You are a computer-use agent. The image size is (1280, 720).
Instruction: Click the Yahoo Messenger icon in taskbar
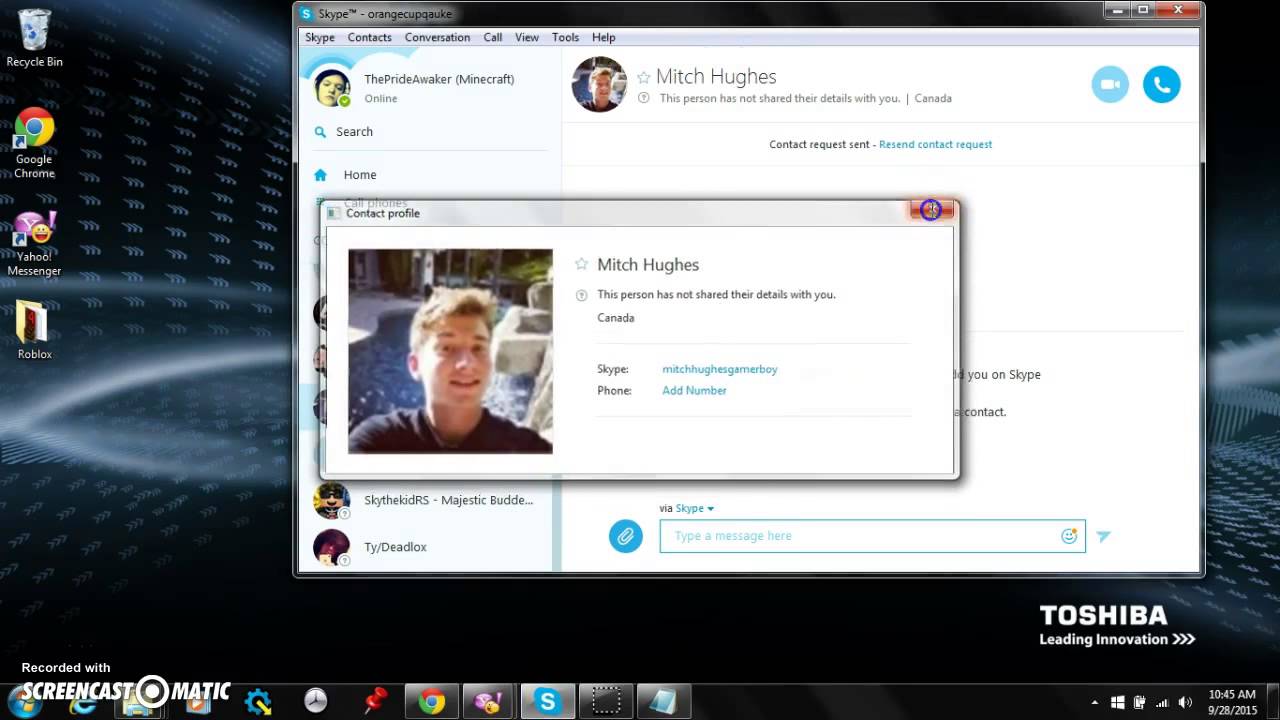point(489,702)
